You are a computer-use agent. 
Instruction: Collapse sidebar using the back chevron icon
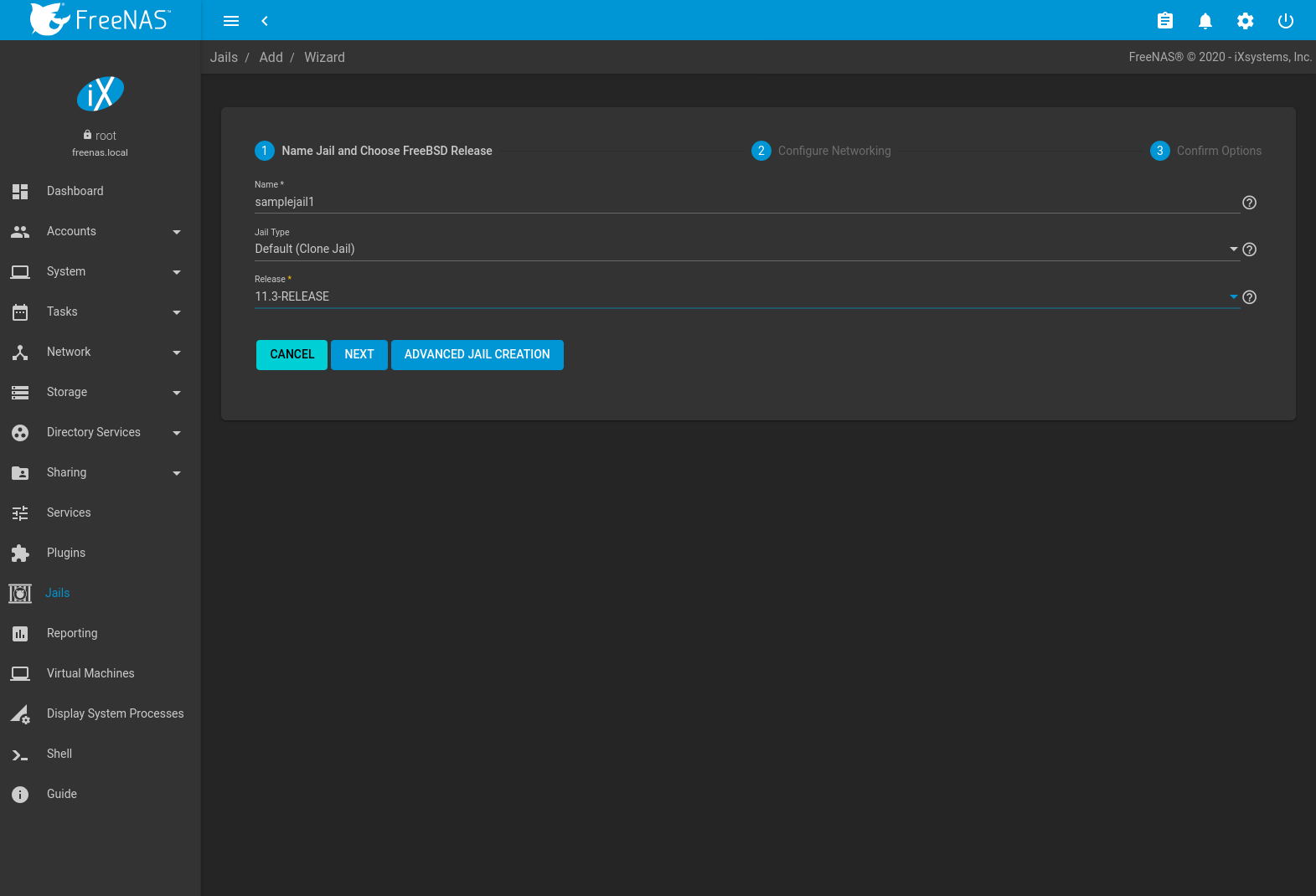point(265,21)
